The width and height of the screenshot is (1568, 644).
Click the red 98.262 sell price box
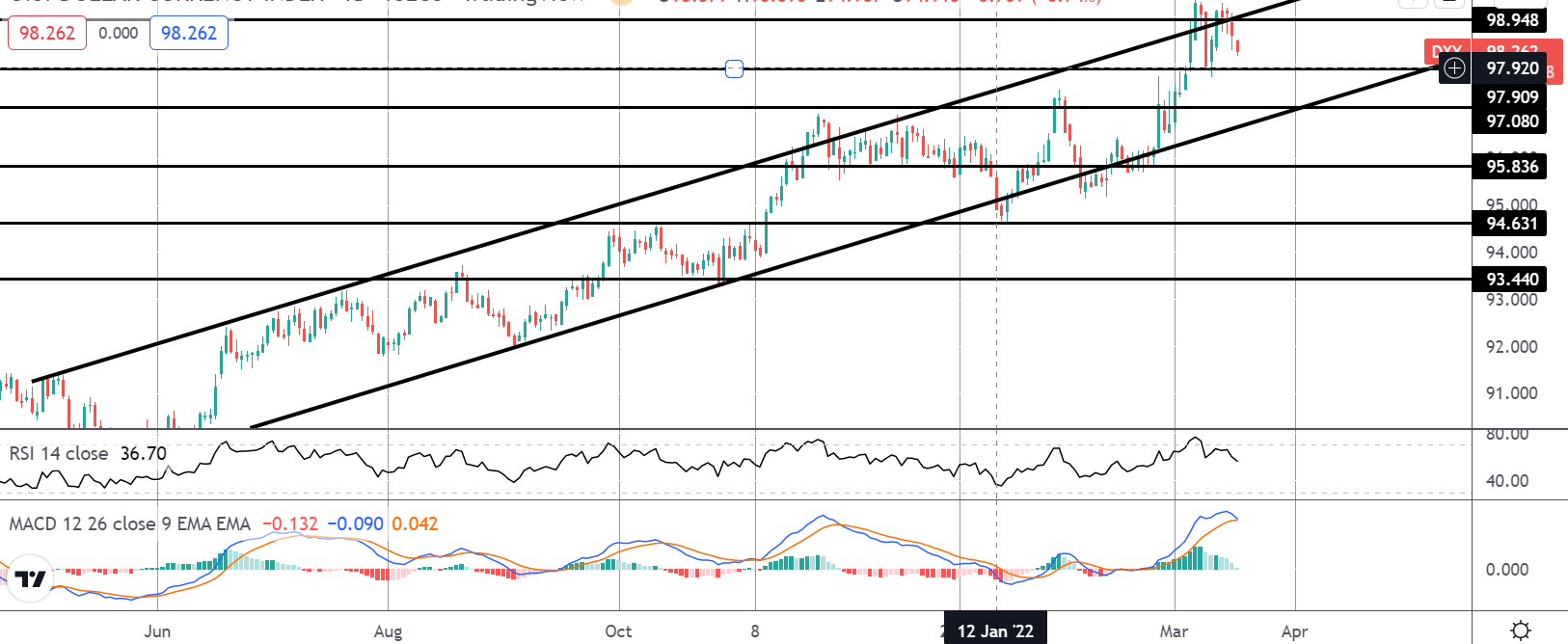(x=47, y=33)
